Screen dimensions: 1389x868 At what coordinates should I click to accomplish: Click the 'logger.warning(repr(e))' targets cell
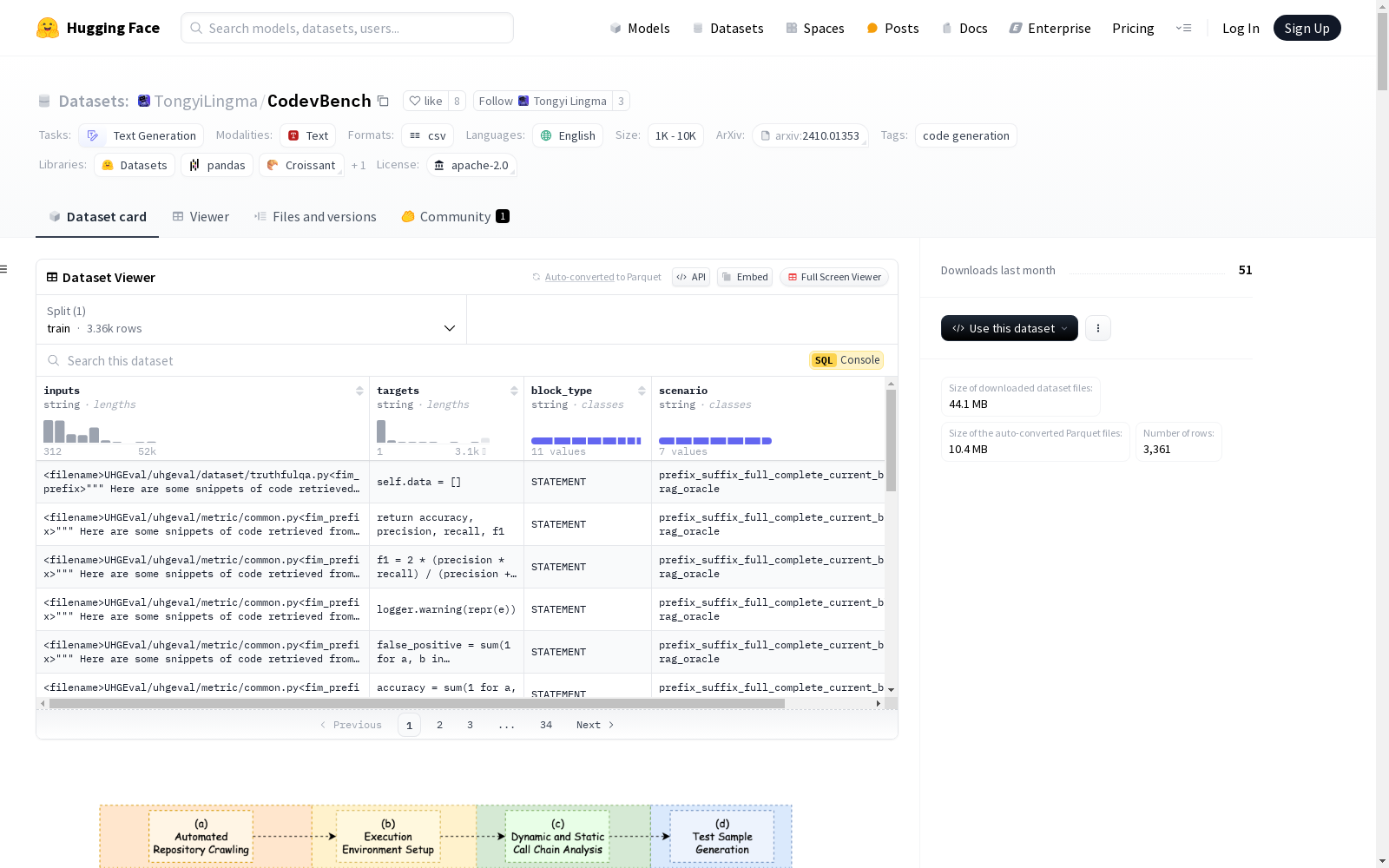(446, 609)
